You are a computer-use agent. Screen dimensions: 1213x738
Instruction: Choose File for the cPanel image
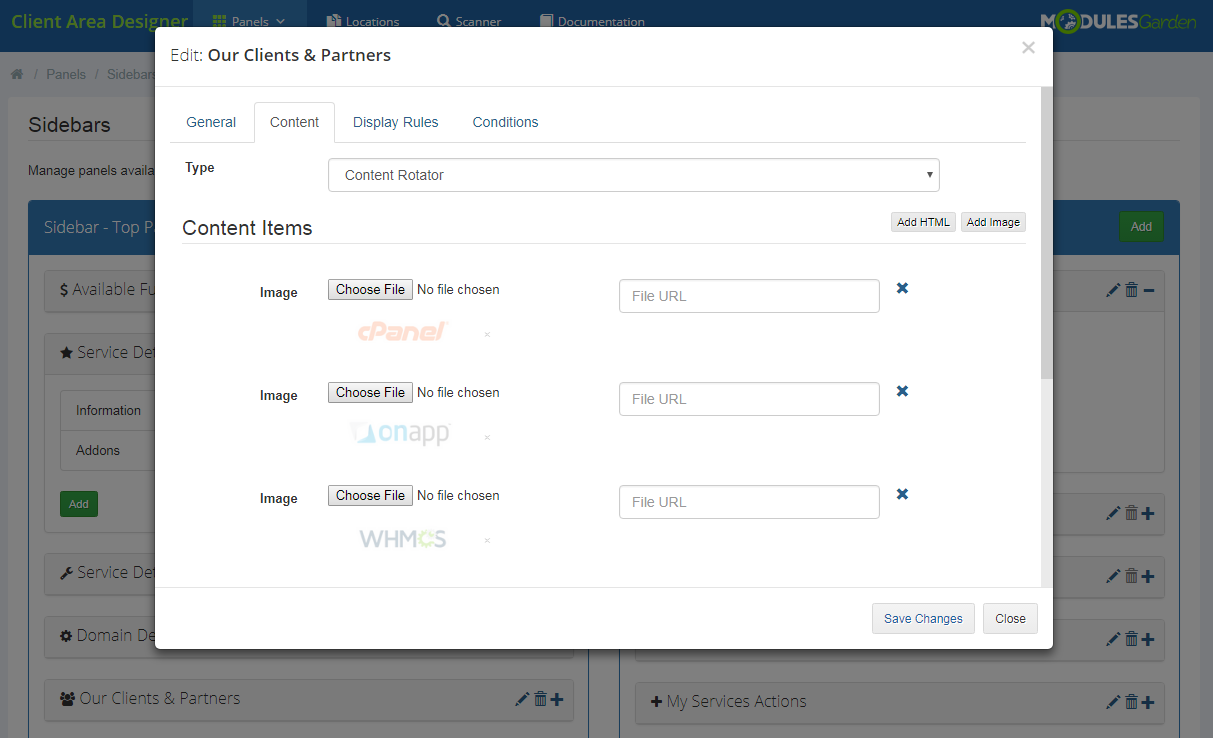point(370,289)
